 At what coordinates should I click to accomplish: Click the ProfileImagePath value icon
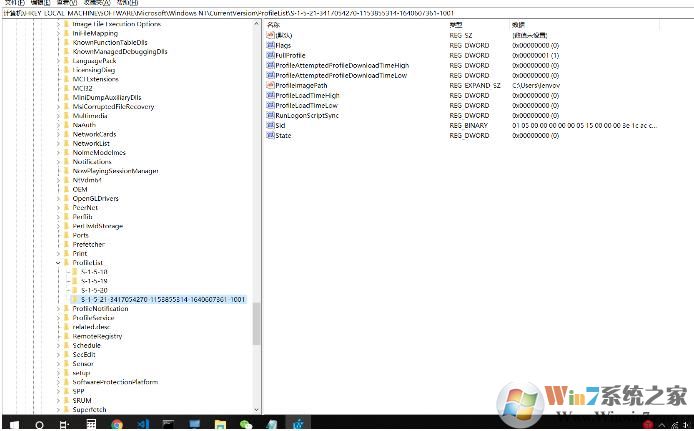pos(270,85)
